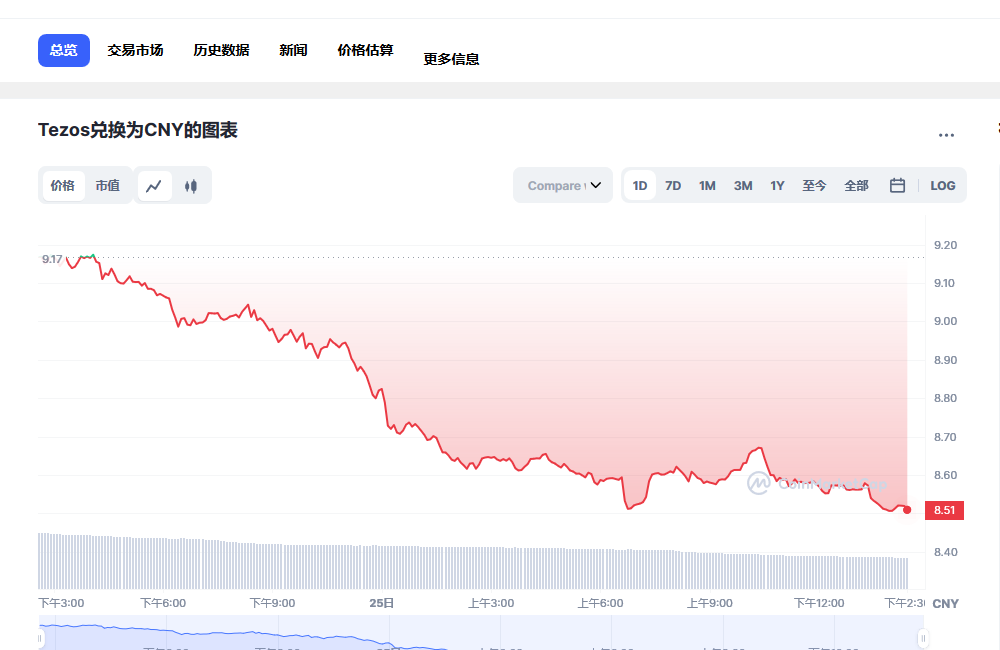Open the 新闻 tab
1000x650 pixels.
coord(293,50)
